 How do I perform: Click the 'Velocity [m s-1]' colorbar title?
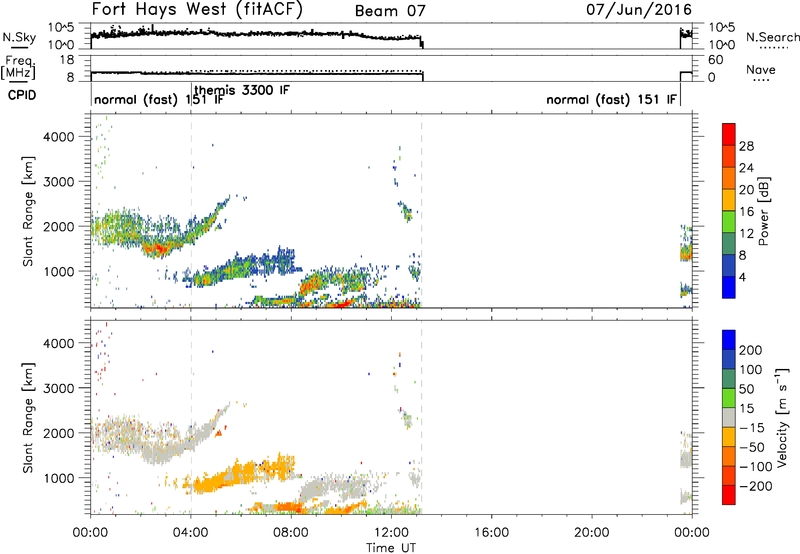[x=782, y=417]
